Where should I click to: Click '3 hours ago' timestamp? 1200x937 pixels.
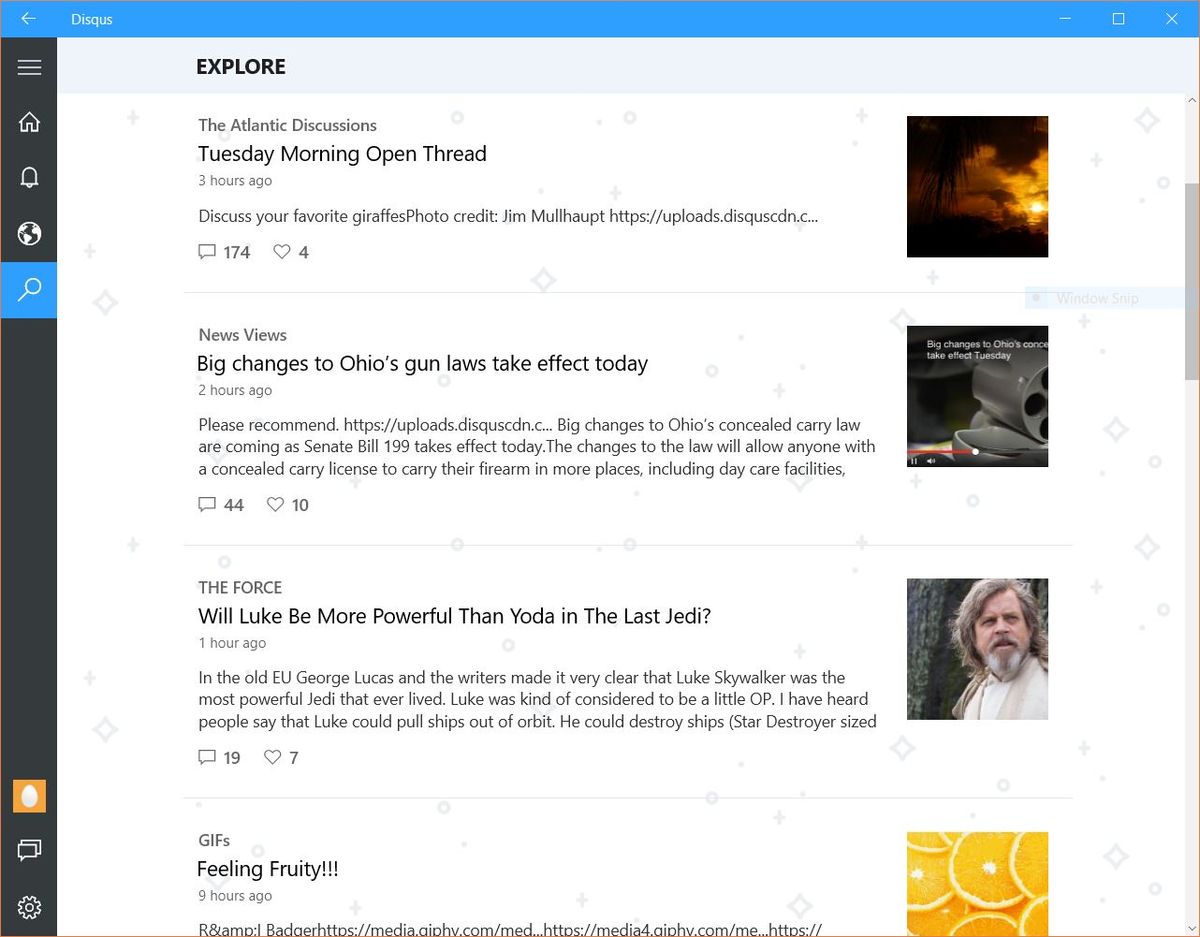click(235, 181)
